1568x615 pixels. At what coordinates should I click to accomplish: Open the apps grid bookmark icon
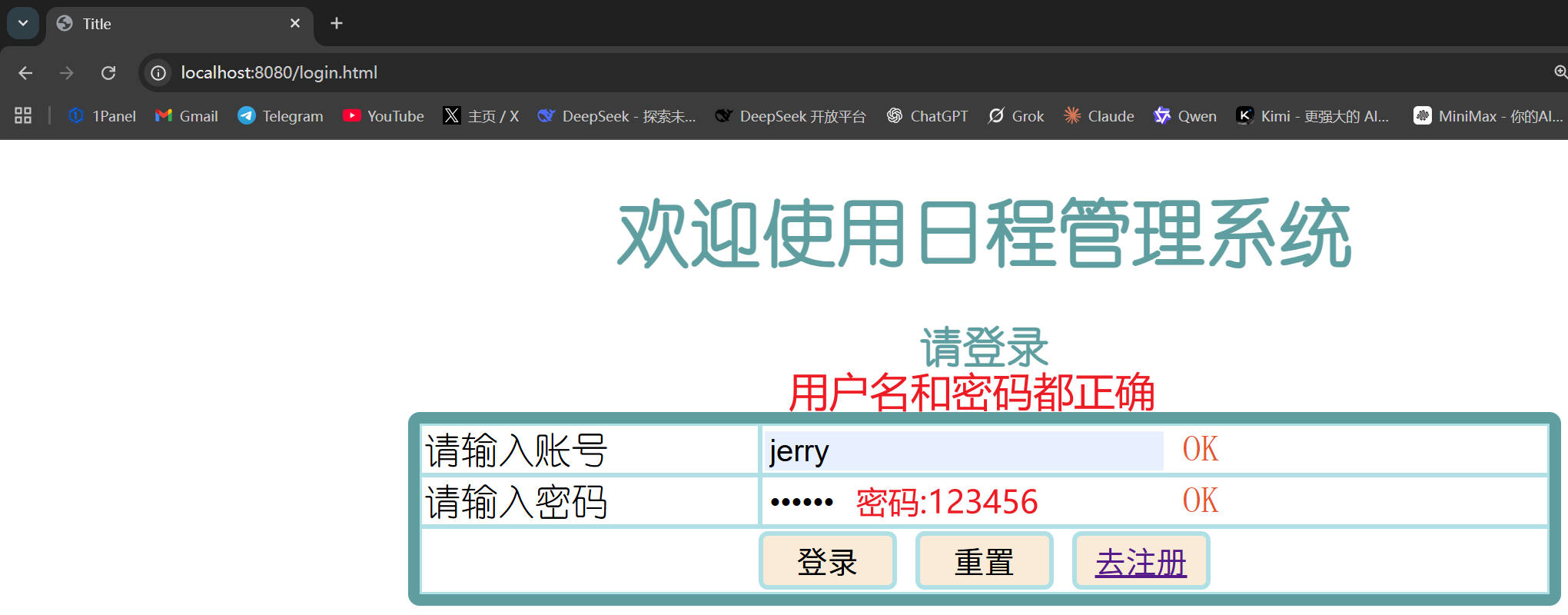(x=23, y=116)
